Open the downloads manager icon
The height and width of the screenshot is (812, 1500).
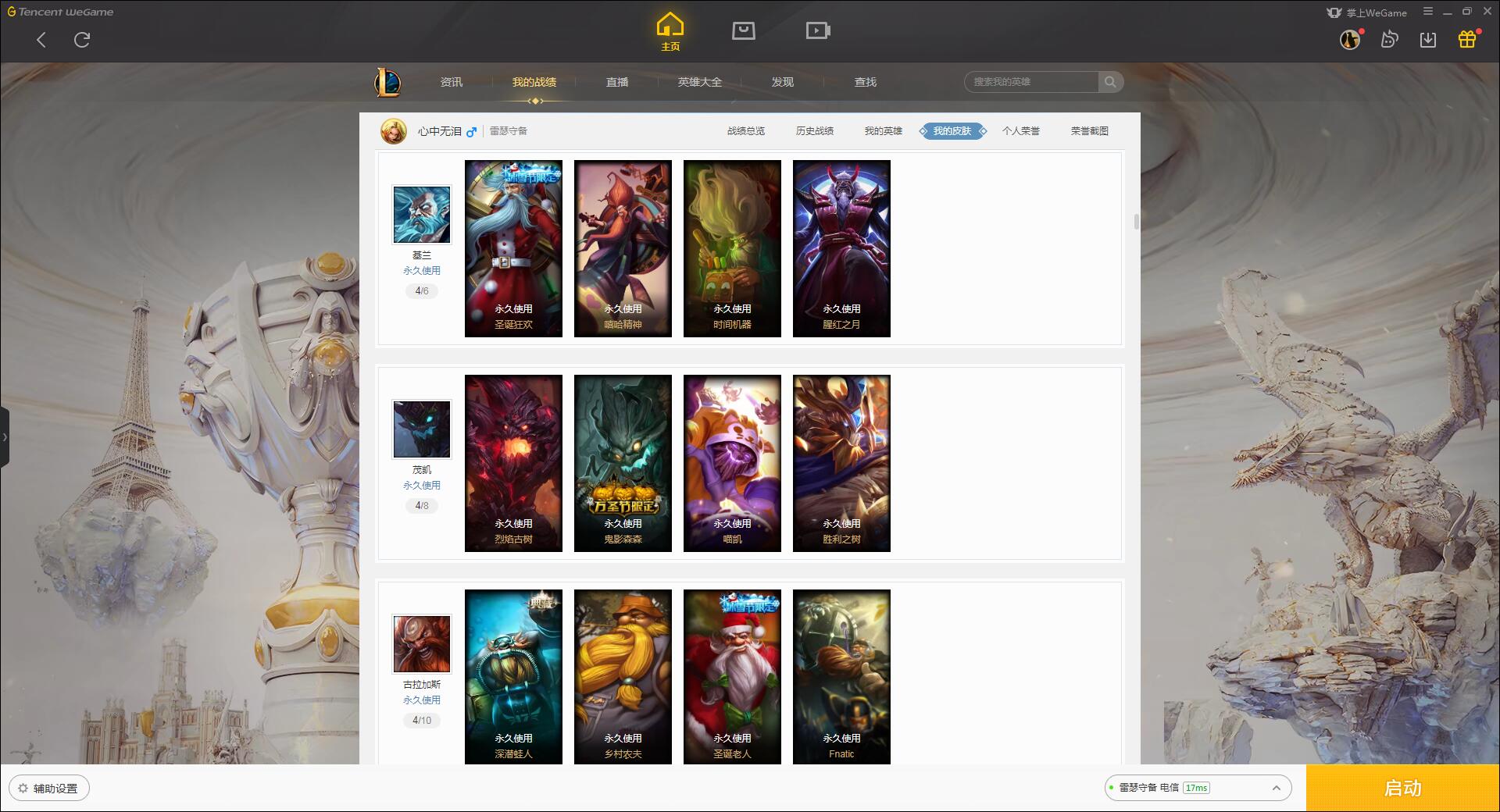click(1428, 40)
